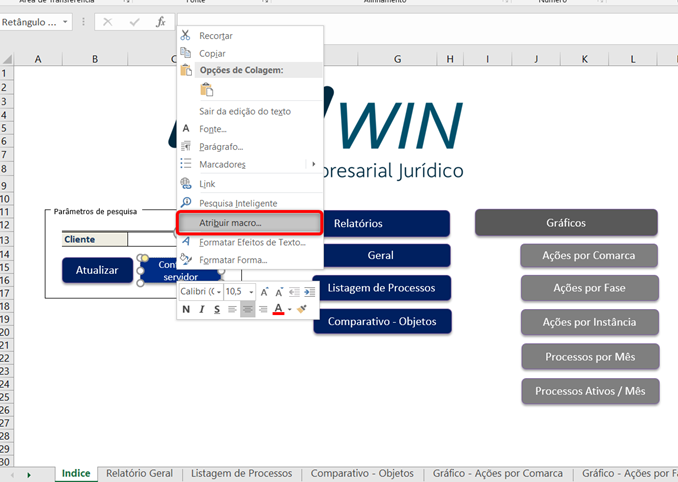Click the next sheet tab navigation arrow
The height and width of the screenshot is (482, 678).
click(29, 475)
